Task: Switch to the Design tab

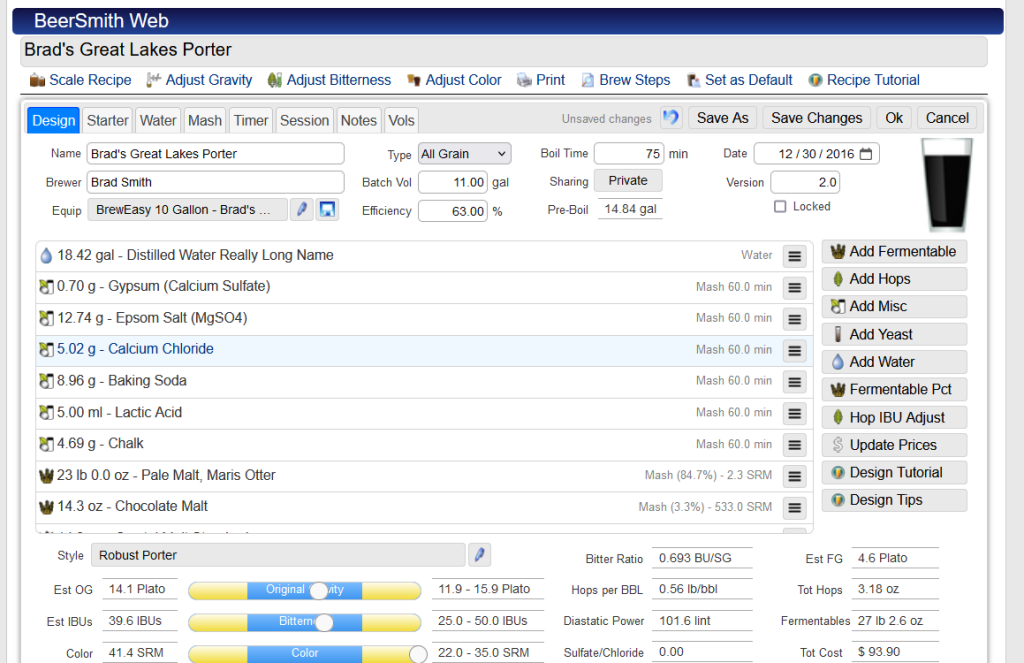Action: (x=54, y=120)
